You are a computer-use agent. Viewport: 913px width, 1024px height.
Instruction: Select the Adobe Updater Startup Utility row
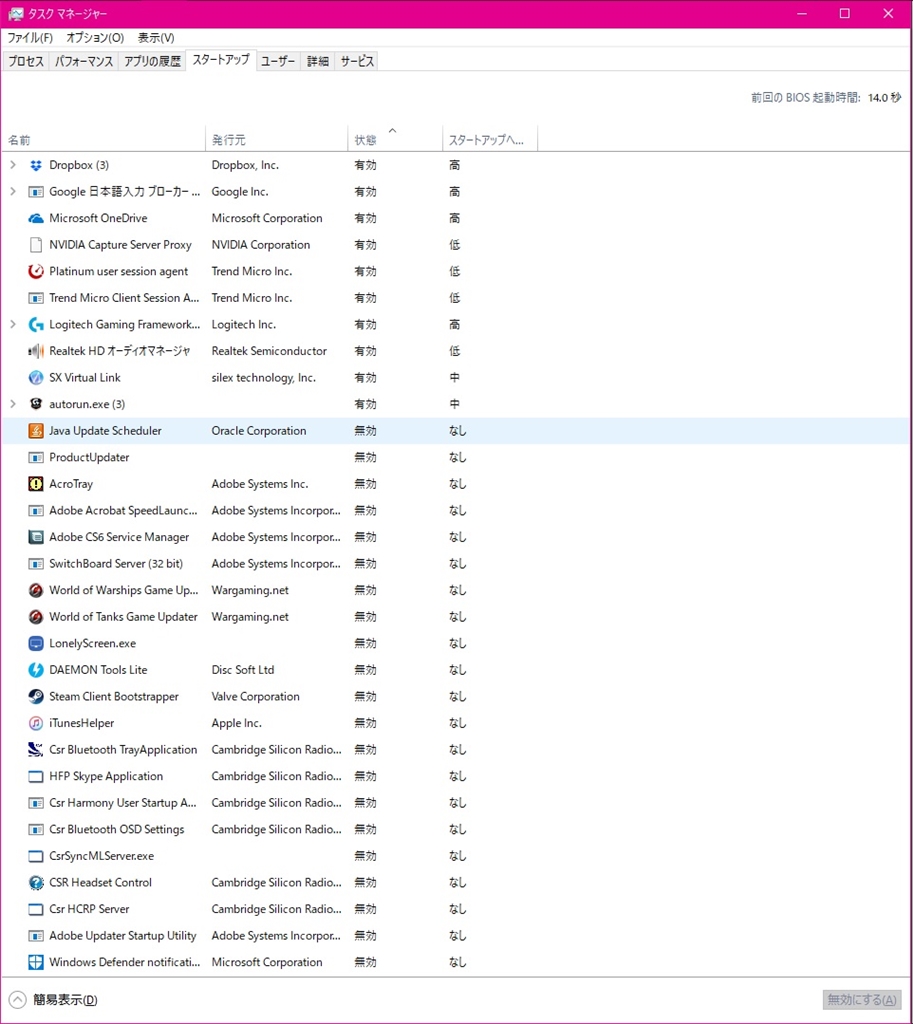coord(456,936)
